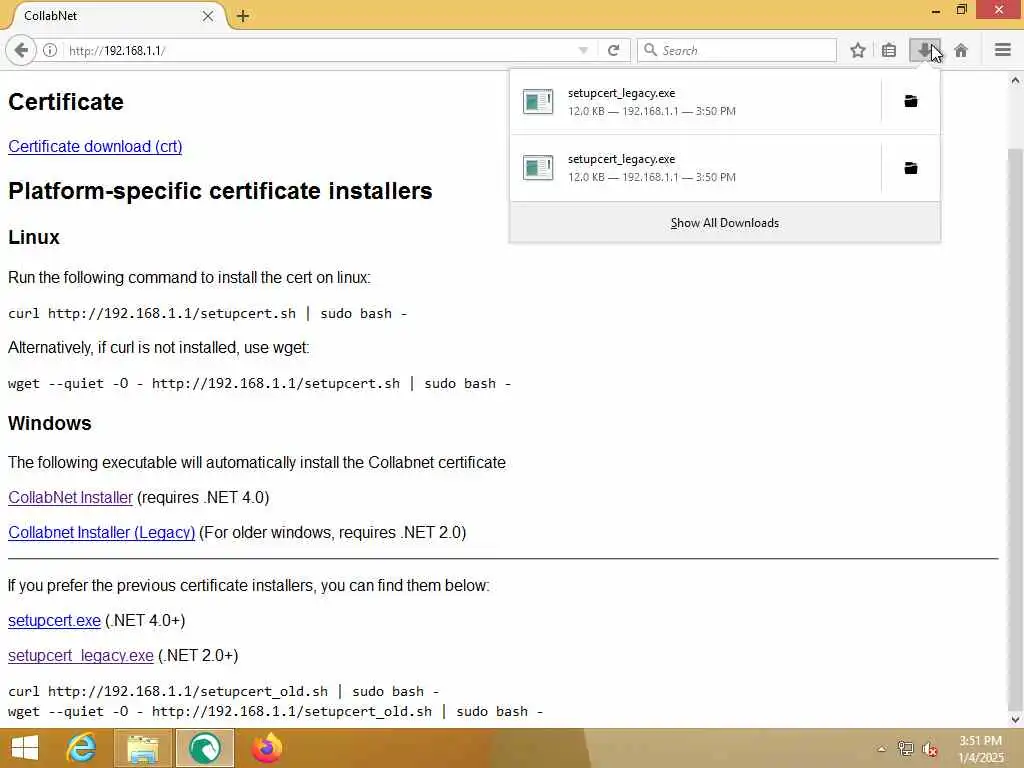Show hidden system tray icons
Viewport: 1024px width, 768px height.
tap(881, 749)
